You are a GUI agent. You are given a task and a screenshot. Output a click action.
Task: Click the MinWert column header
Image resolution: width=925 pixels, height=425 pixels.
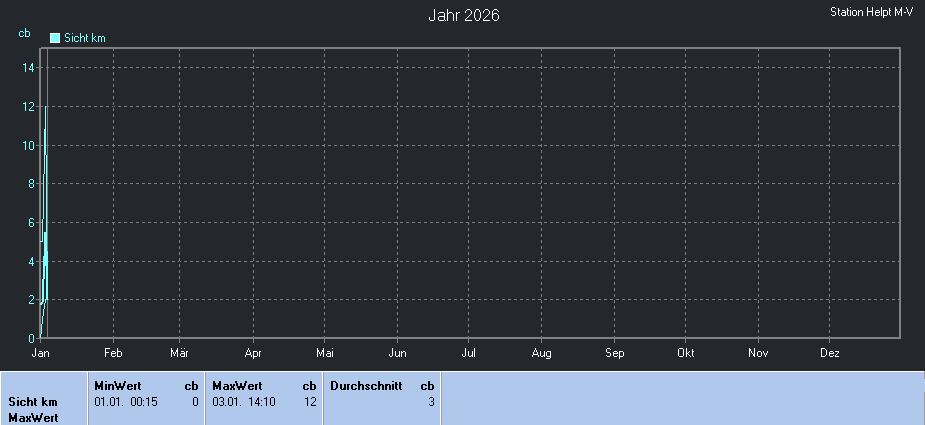pyautogui.click(x=118, y=385)
